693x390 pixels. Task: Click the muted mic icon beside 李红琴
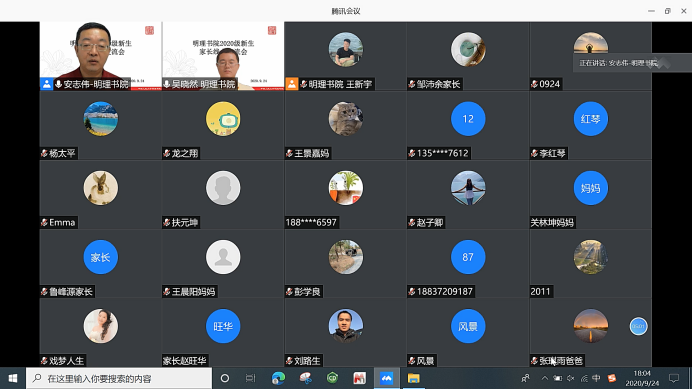tap(534, 153)
